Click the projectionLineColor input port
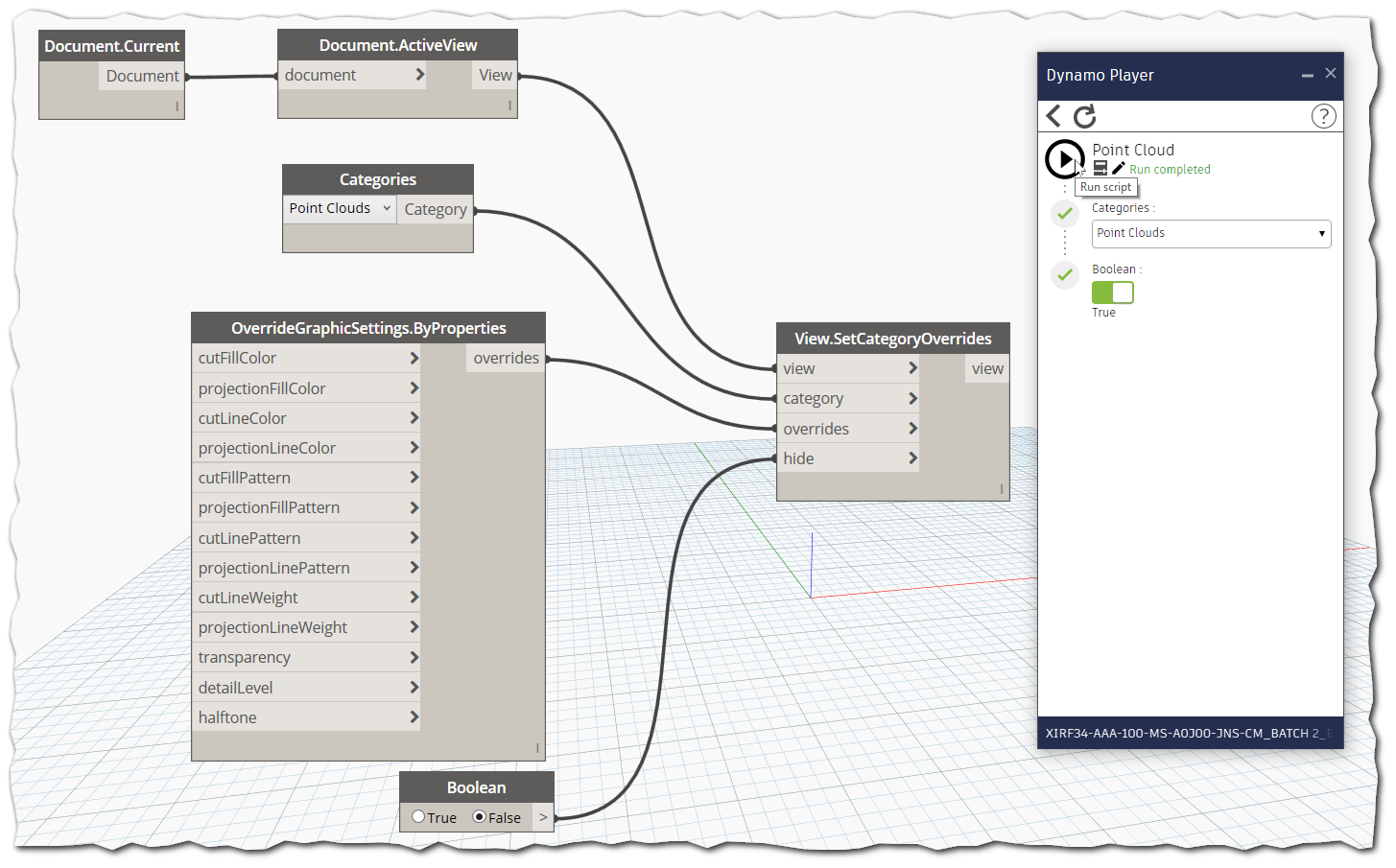This screenshot has height=868, width=1396. coord(307,448)
